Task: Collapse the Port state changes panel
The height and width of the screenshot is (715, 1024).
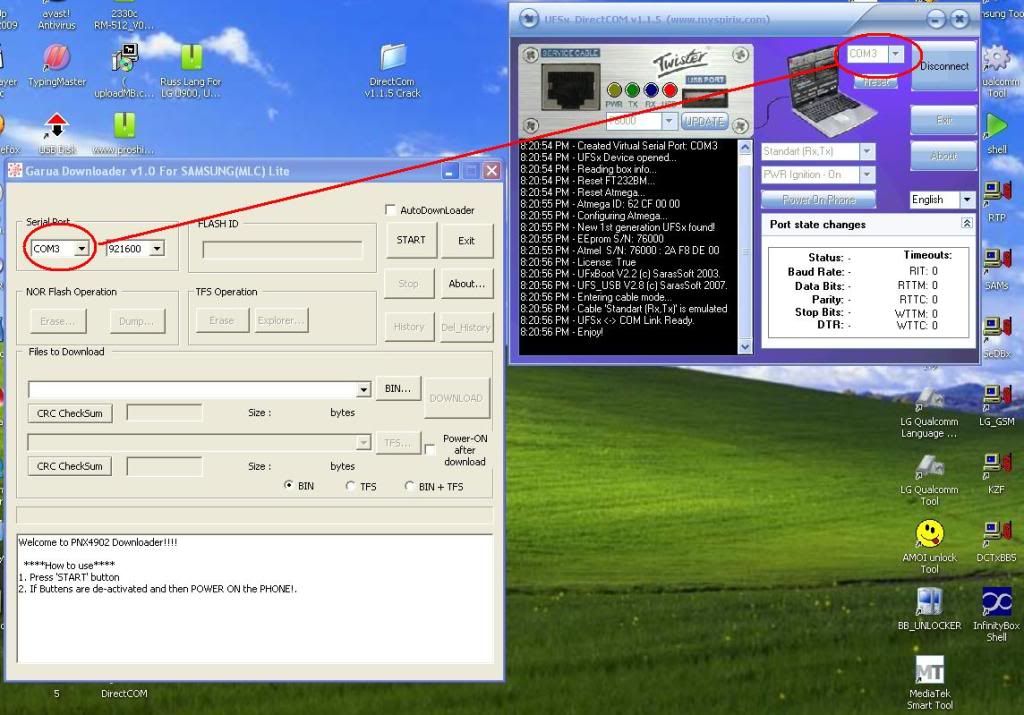Action: click(966, 224)
